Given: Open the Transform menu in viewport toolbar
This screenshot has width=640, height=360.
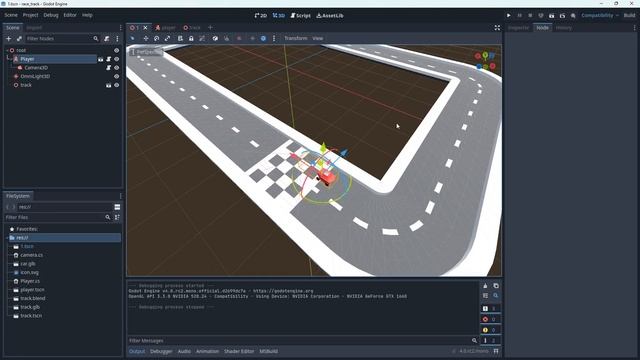Looking at the screenshot, I should click(x=296, y=38).
